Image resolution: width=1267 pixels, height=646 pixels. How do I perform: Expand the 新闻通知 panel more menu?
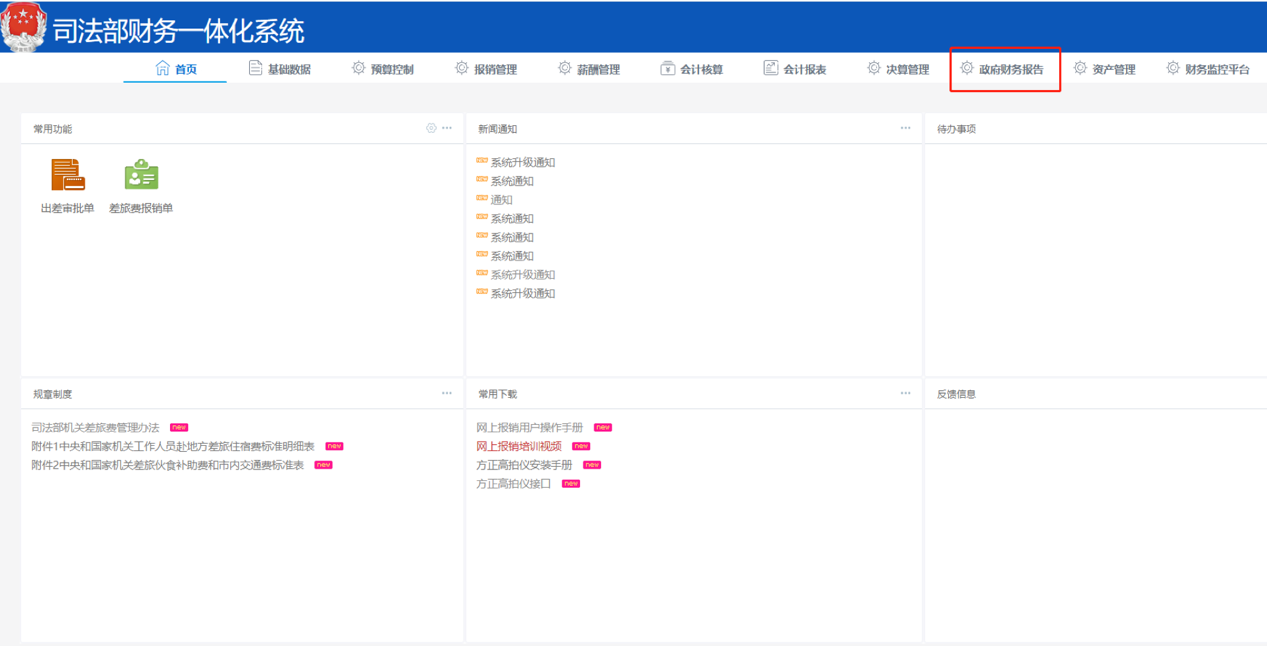tap(905, 128)
